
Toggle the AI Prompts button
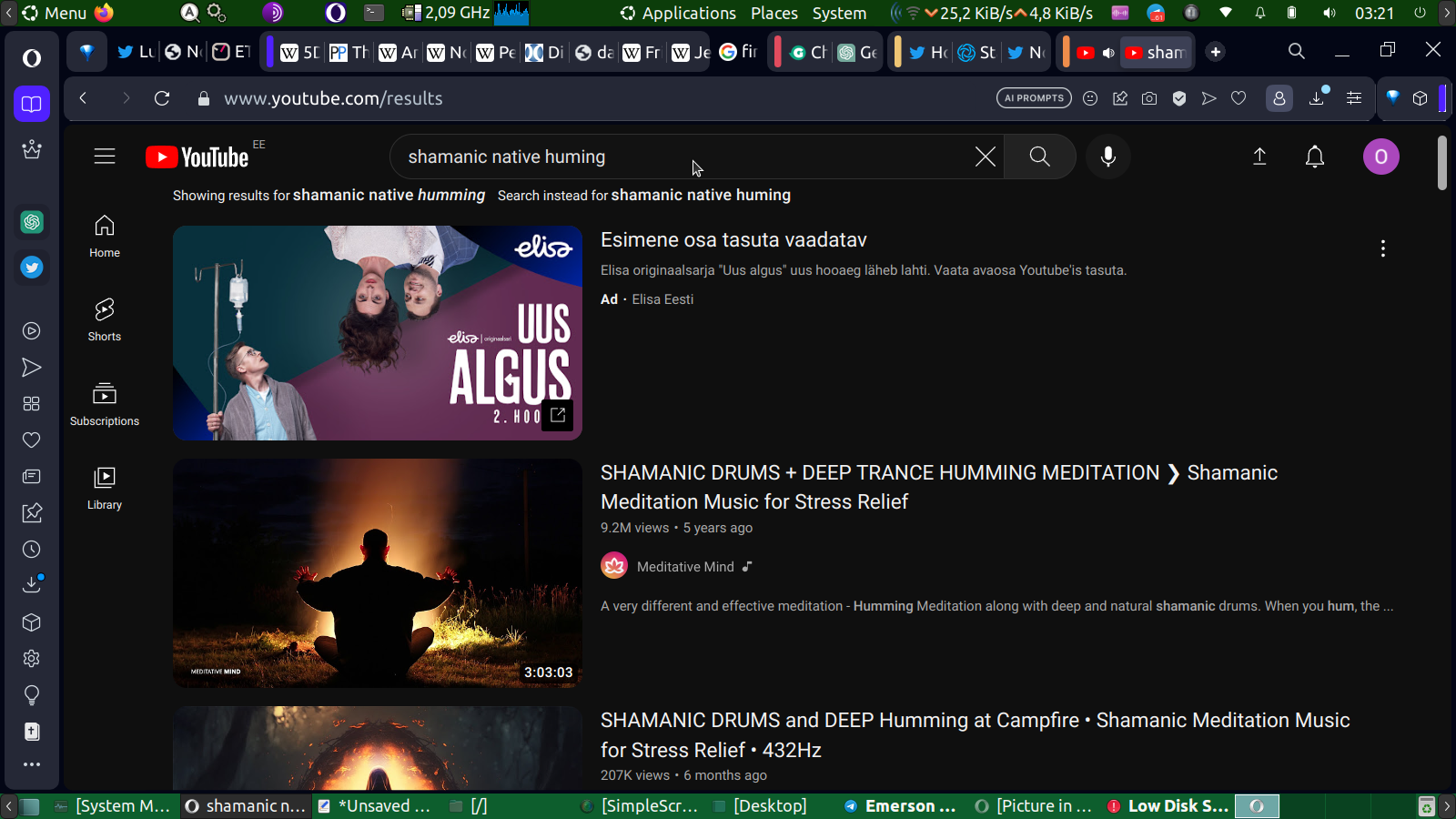point(1034,98)
